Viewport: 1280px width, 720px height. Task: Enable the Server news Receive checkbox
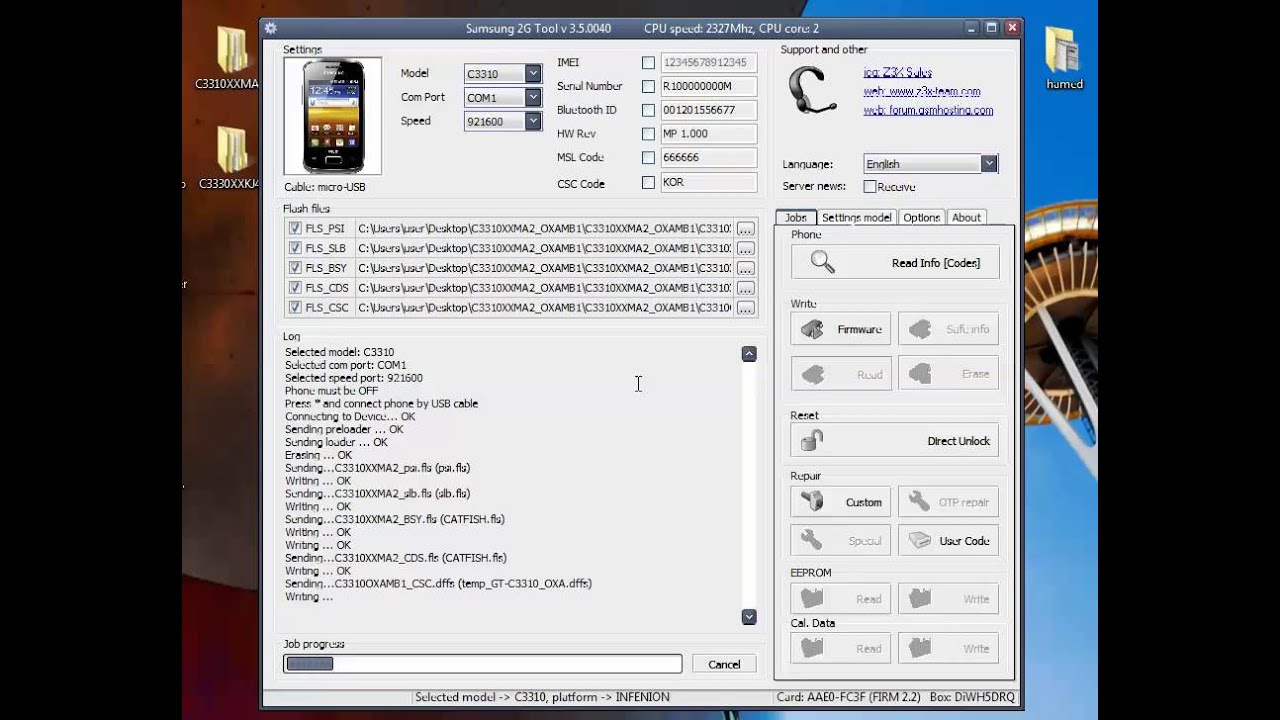tap(870, 187)
